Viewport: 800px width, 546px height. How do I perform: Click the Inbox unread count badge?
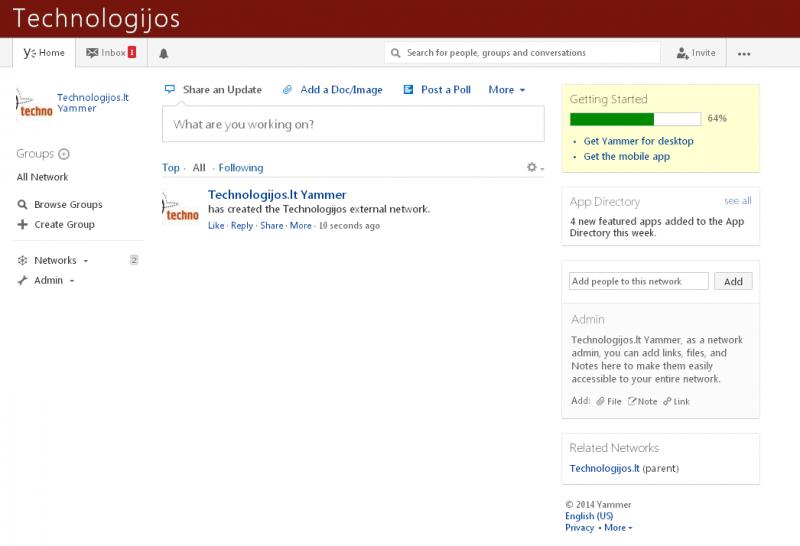132,52
